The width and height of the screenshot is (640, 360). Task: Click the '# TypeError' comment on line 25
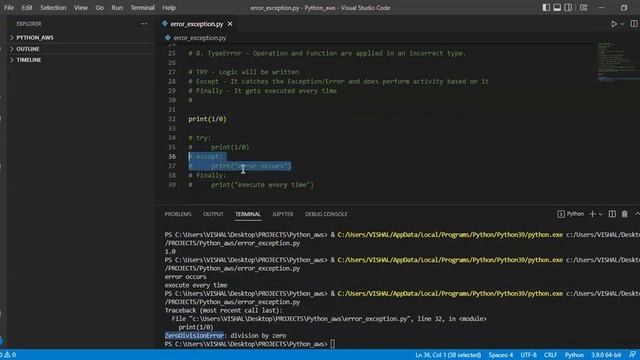point(327,53)
